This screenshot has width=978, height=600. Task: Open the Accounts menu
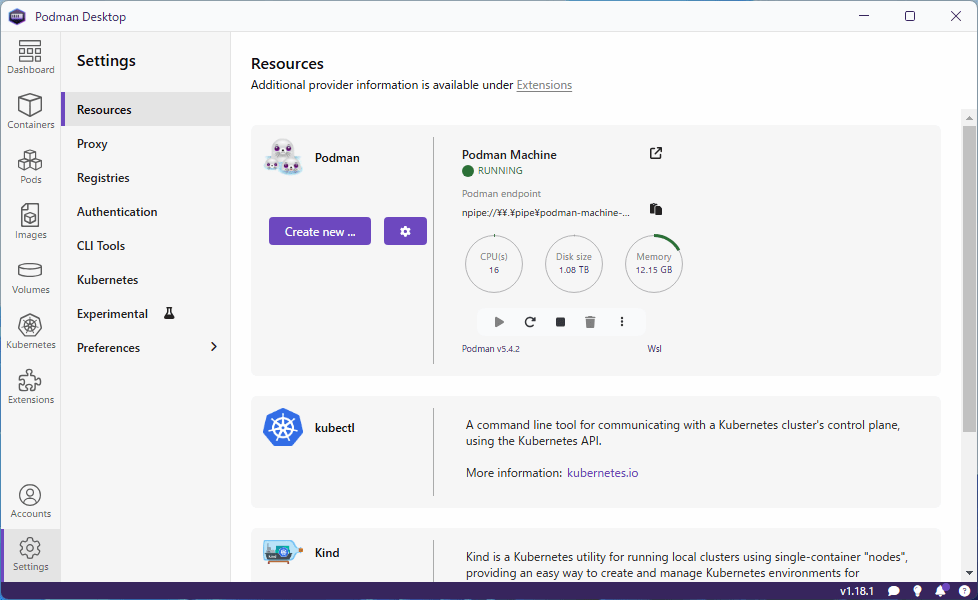tap(31, 501)
